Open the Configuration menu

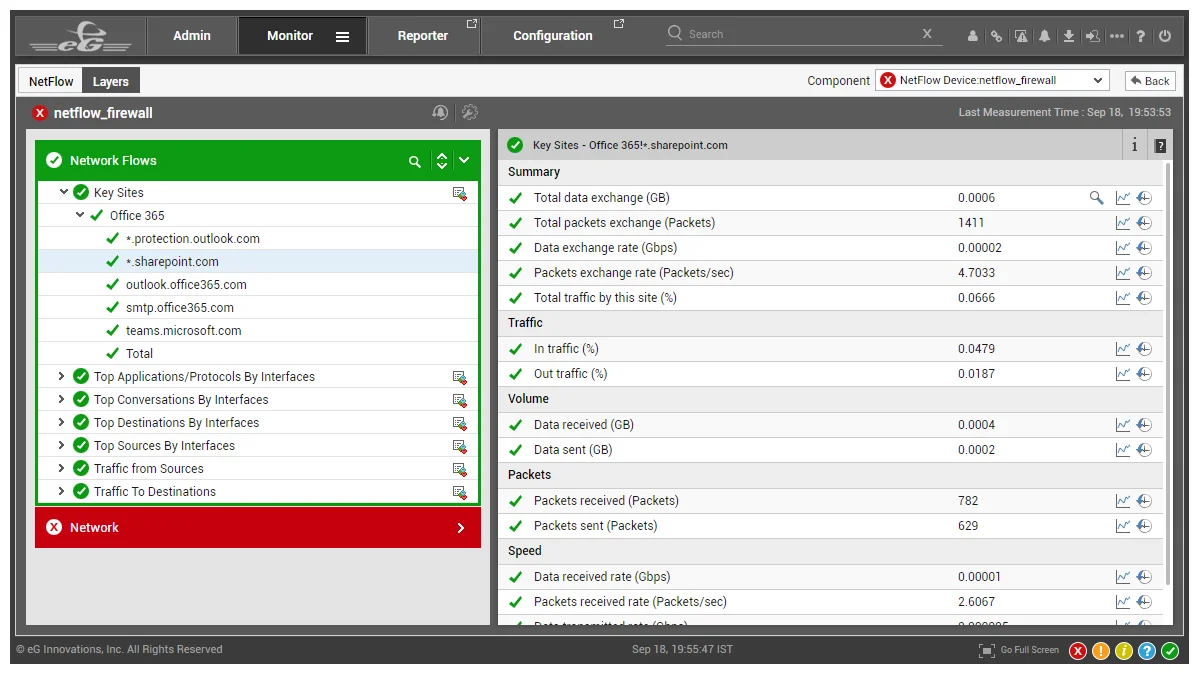coord(553,36)
